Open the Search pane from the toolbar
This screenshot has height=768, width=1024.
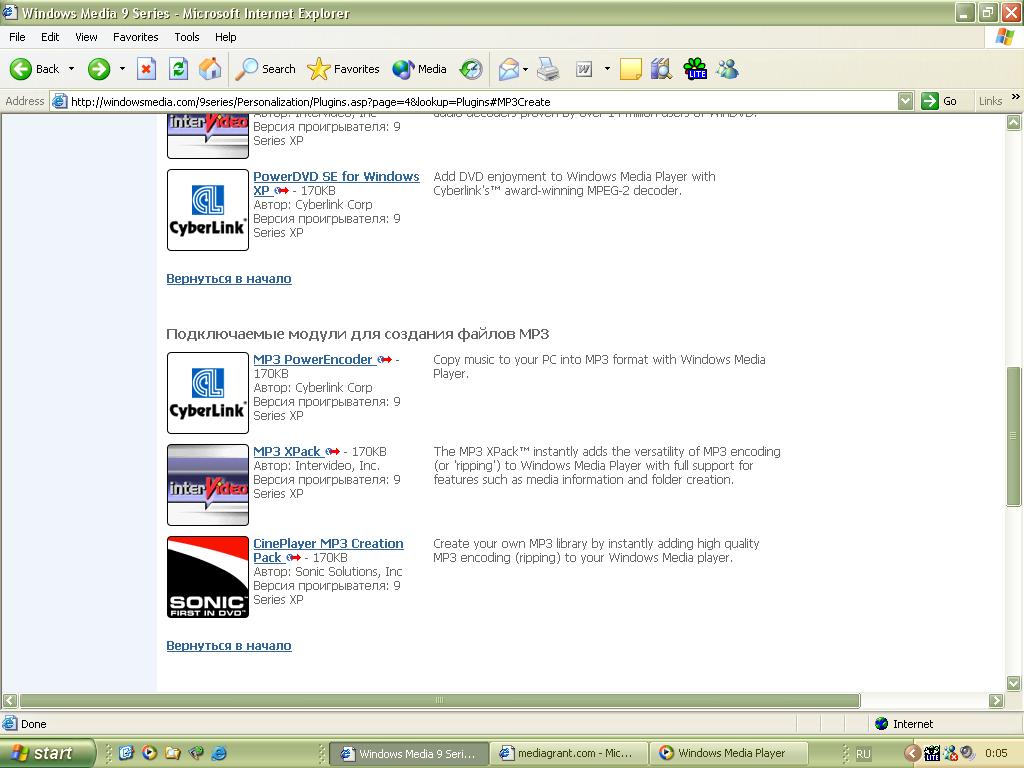coord(266,69)
